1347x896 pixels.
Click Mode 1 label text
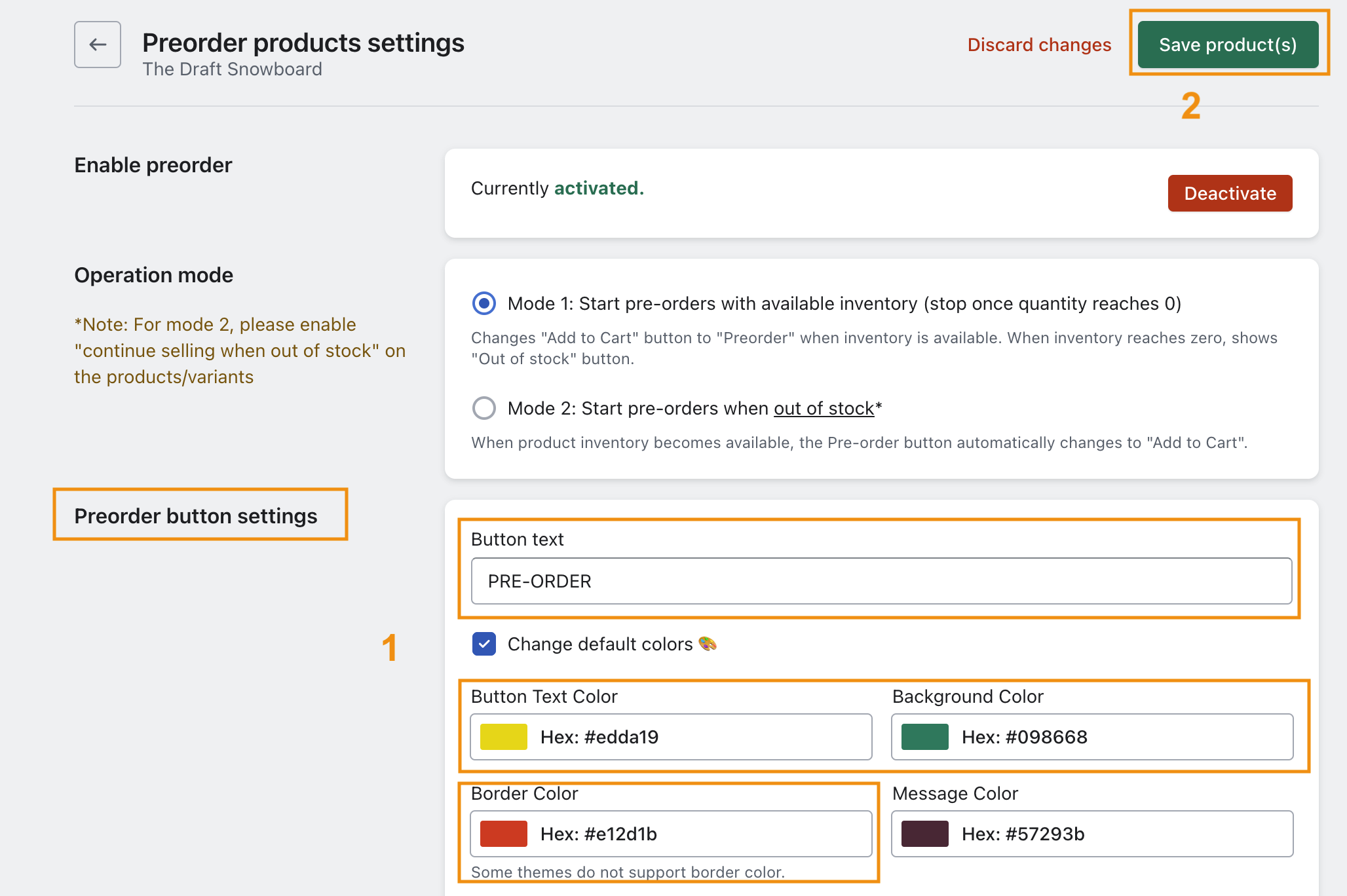tap(844, 303)
